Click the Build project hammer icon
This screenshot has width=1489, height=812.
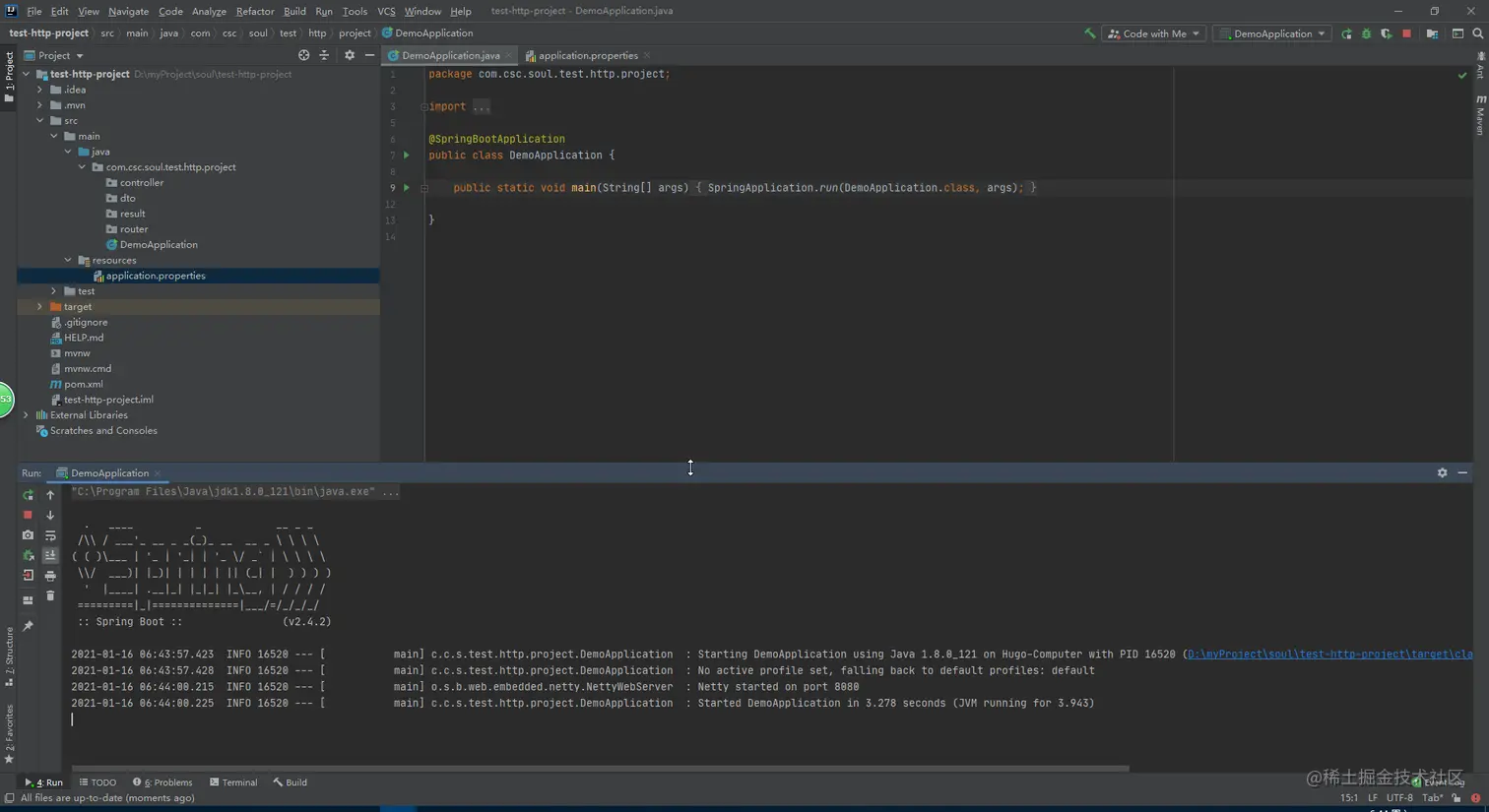coord(1089,33)
